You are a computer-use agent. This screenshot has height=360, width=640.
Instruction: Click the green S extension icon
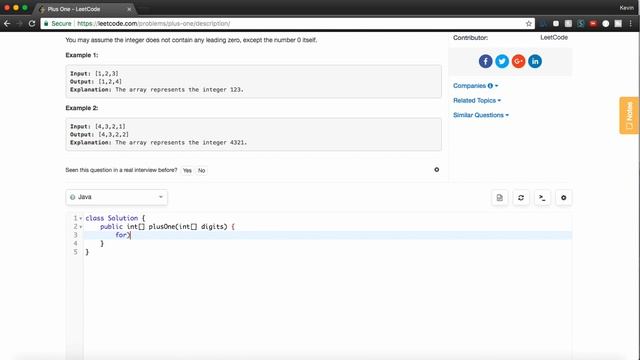click(x=581, y=24)
